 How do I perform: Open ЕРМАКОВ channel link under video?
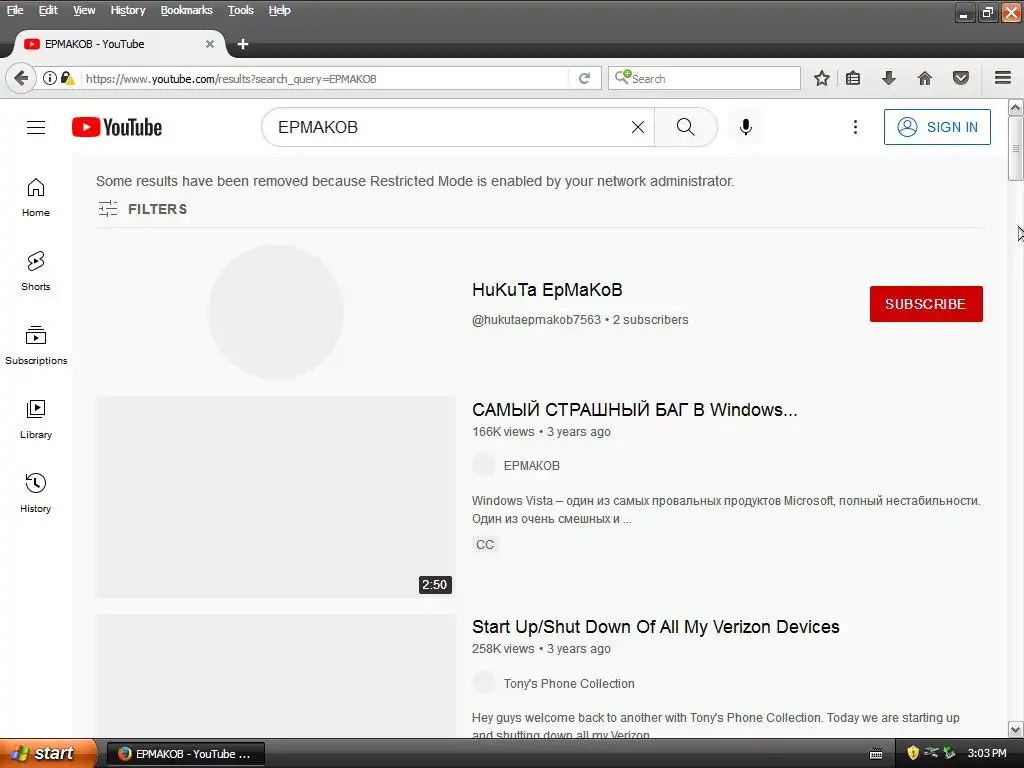coord(532,466)
